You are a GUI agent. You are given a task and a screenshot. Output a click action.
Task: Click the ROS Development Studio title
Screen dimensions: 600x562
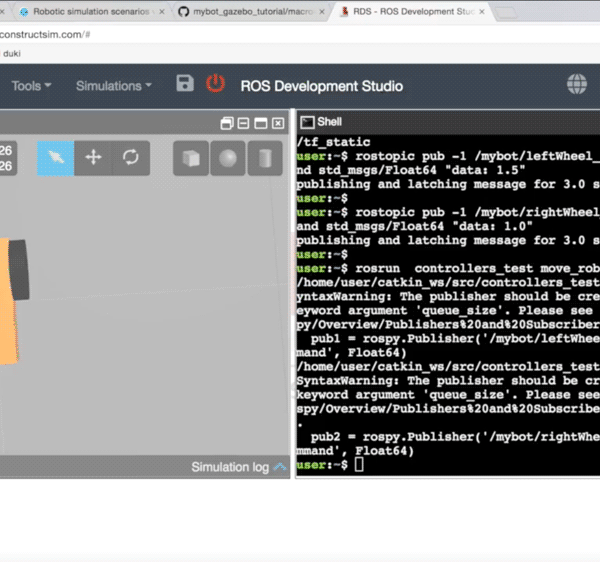321,86
